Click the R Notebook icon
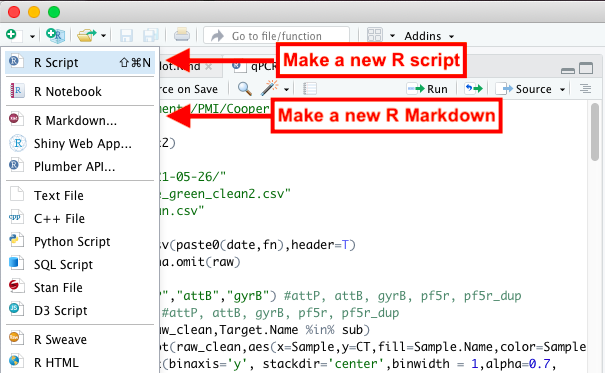Image resolution: width=605 pixels, height=373 pixels. [x=17, y=90]
